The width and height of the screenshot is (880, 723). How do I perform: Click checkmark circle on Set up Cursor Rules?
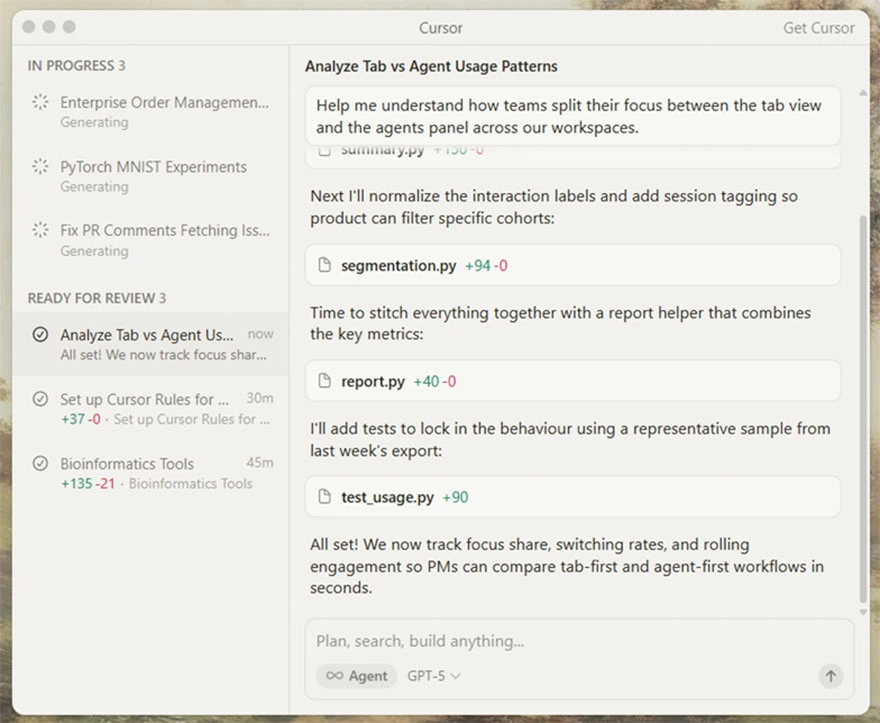click(x=40, y=399)
